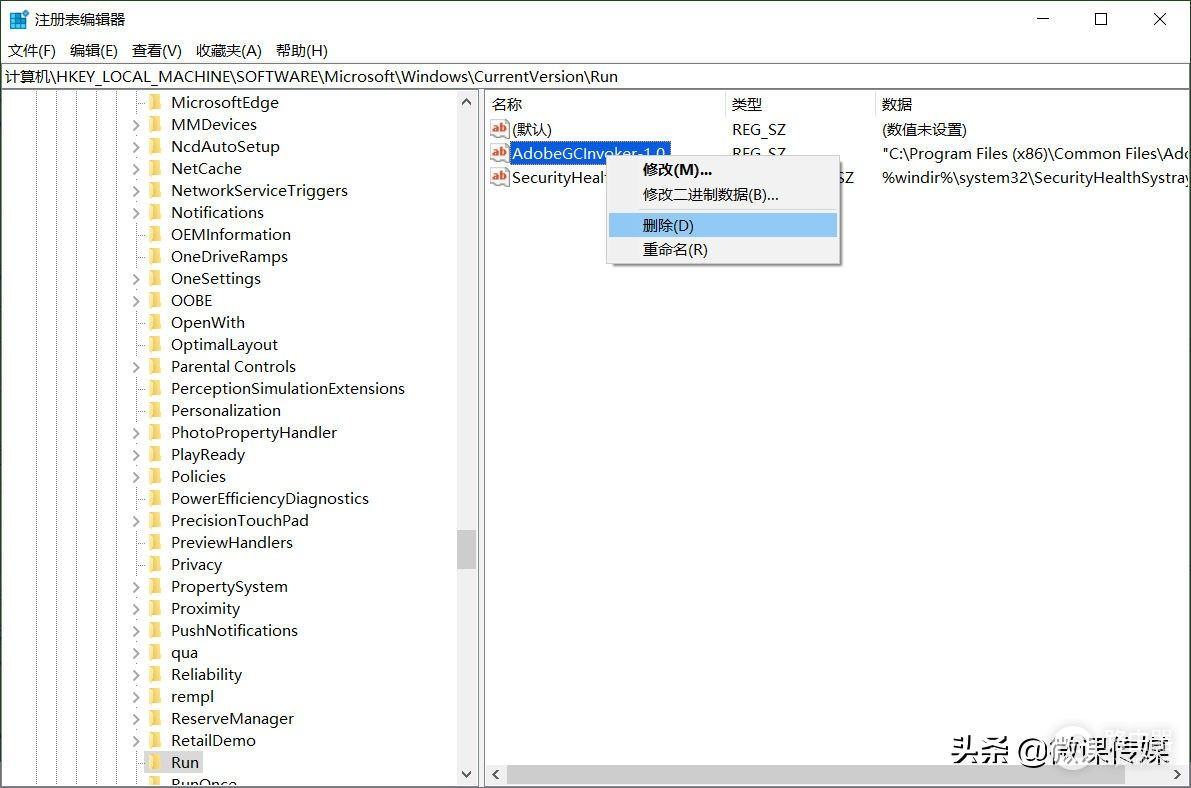Viewport: 1191px width, 788px height.
Task: Expand the Notifications key arrow
Action: click(136, 213)
